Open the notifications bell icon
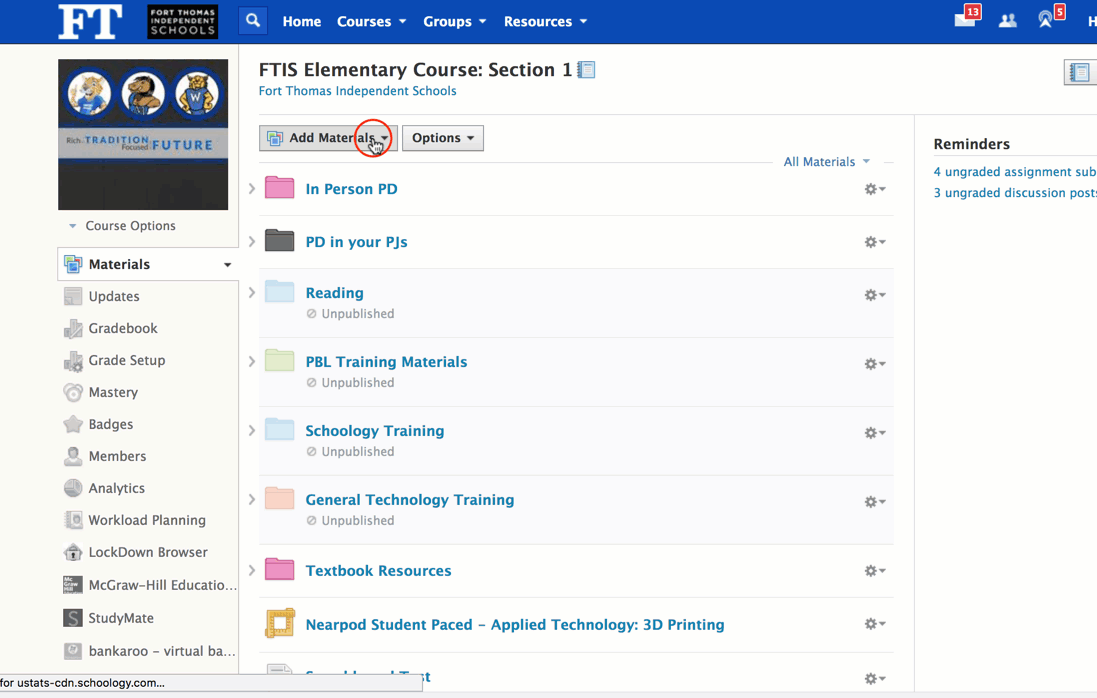 pos(1045,20)
